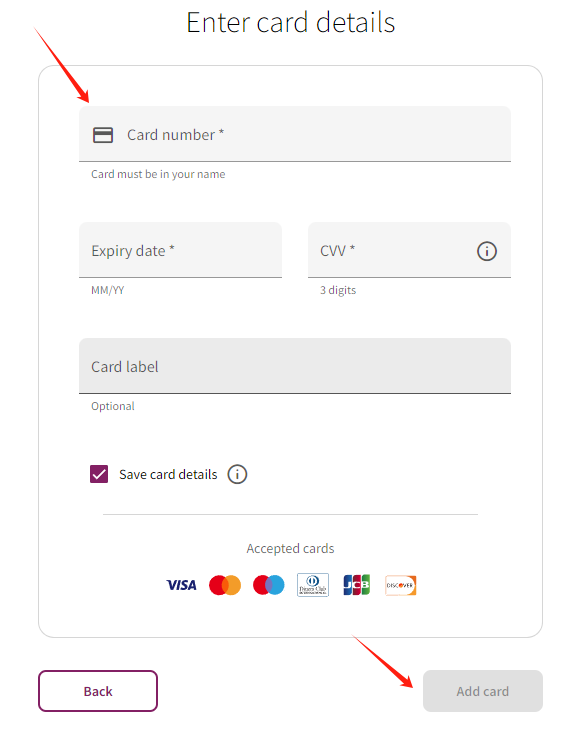
Task: Click the JCB card logo
Action: tap(357, 585)
